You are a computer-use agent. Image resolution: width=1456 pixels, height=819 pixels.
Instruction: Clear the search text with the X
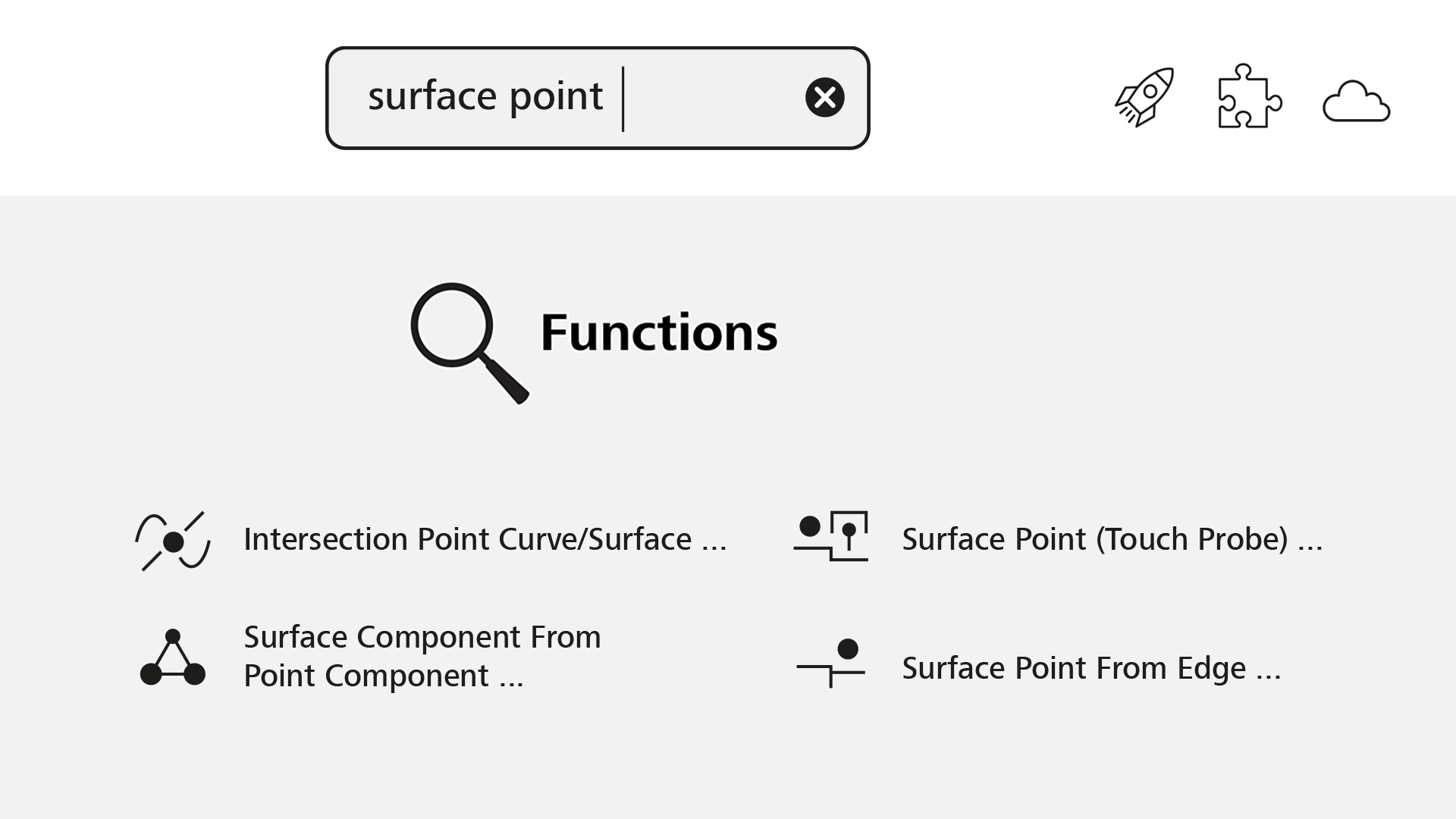(824, 97)
